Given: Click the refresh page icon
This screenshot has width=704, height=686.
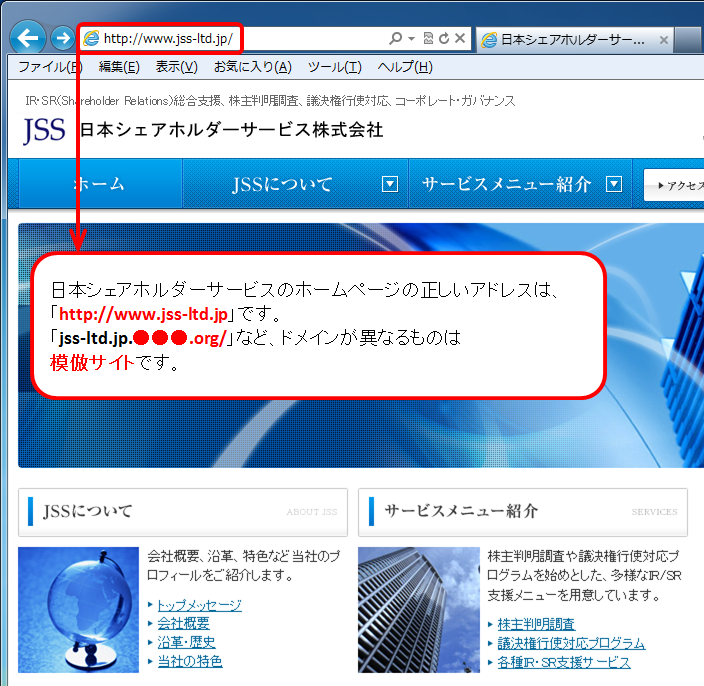Looking at the screenshot, I should 444,38.
